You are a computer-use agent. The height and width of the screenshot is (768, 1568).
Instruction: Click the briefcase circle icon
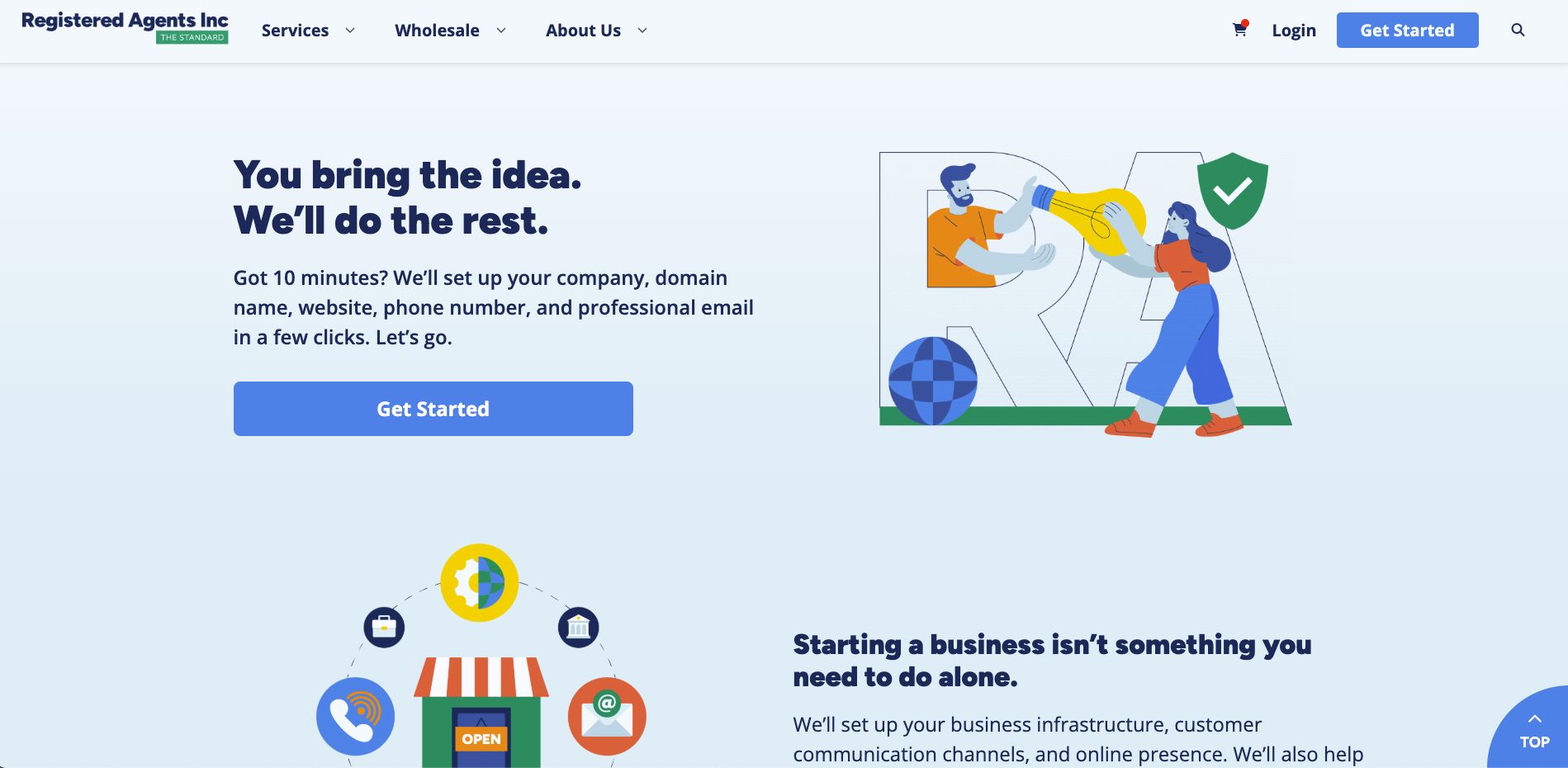click(x=384, y=628)
